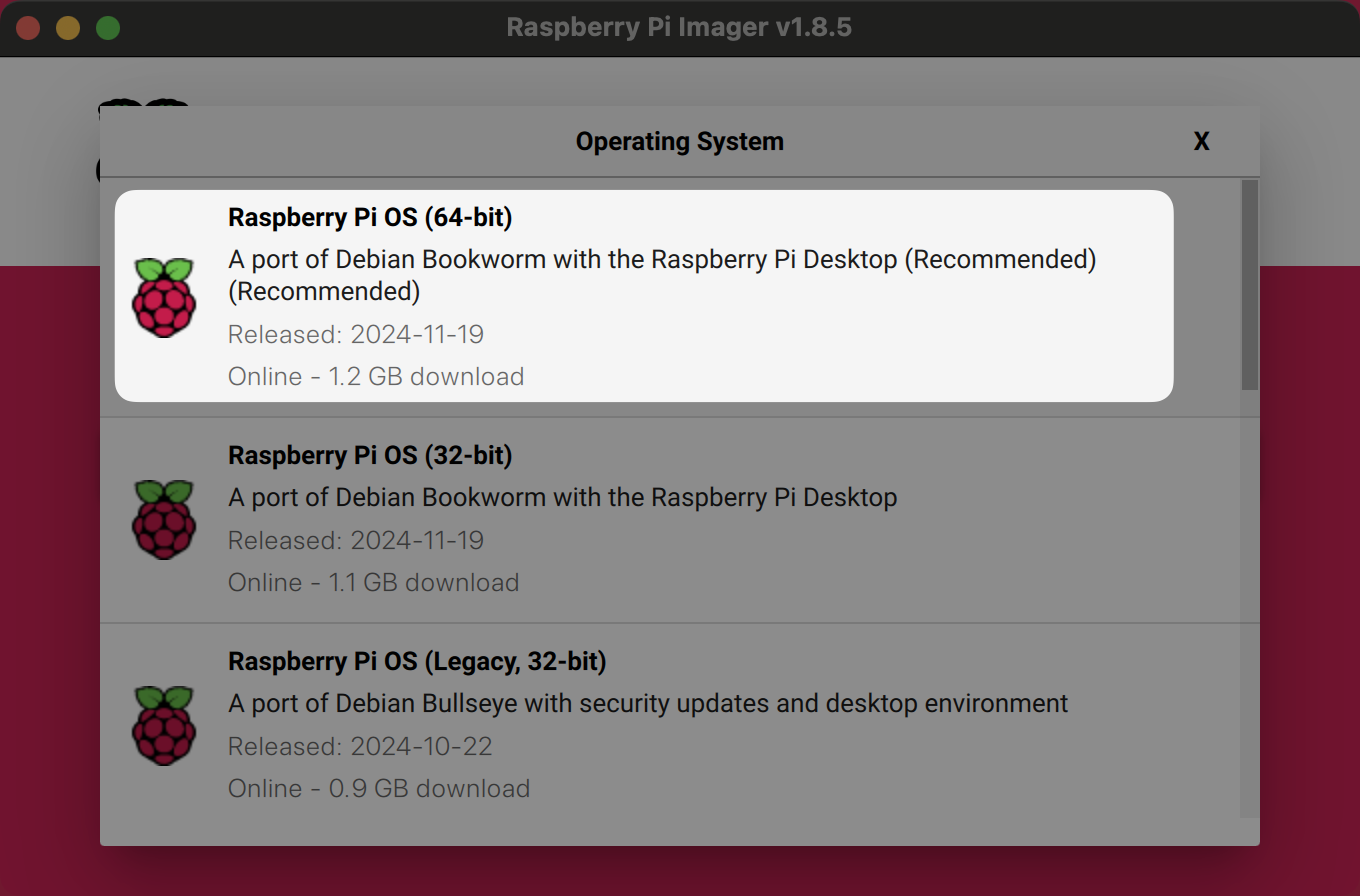Click the Raspberry Pi logo beside 32-bit OS

click(164, 520)
